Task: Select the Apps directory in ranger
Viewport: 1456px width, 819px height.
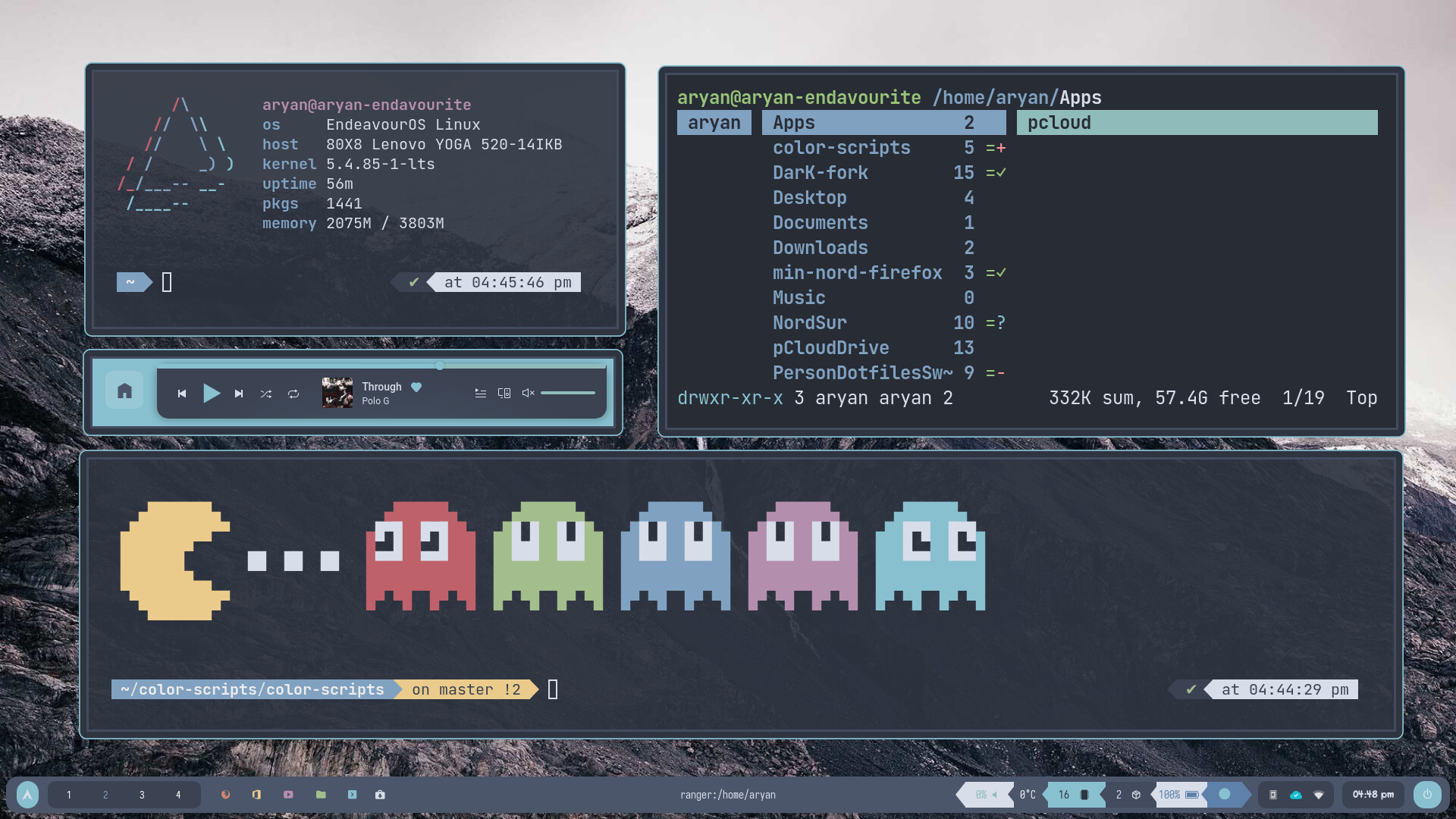Action: click(x=884, y=123)
